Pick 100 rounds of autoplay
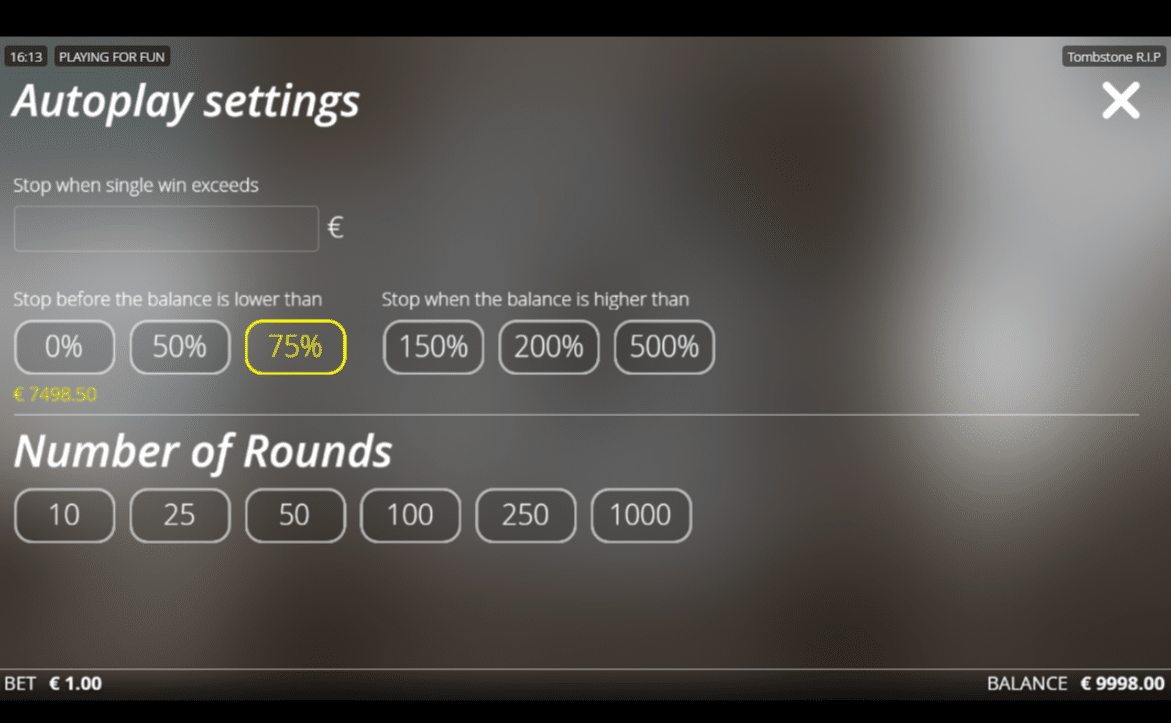Screen dimensions: 1171x723 coord(410,515)
